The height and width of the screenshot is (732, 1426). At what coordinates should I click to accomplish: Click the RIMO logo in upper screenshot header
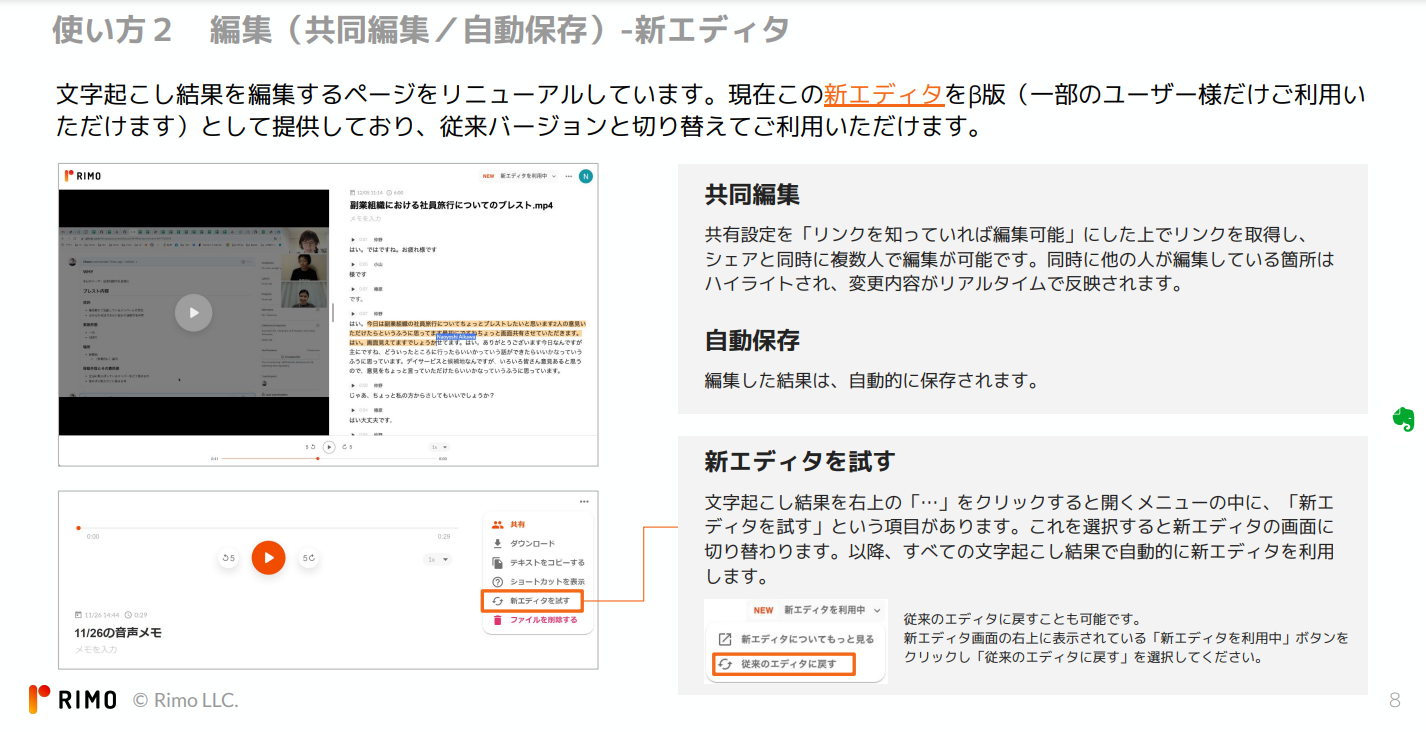point(83,176)
